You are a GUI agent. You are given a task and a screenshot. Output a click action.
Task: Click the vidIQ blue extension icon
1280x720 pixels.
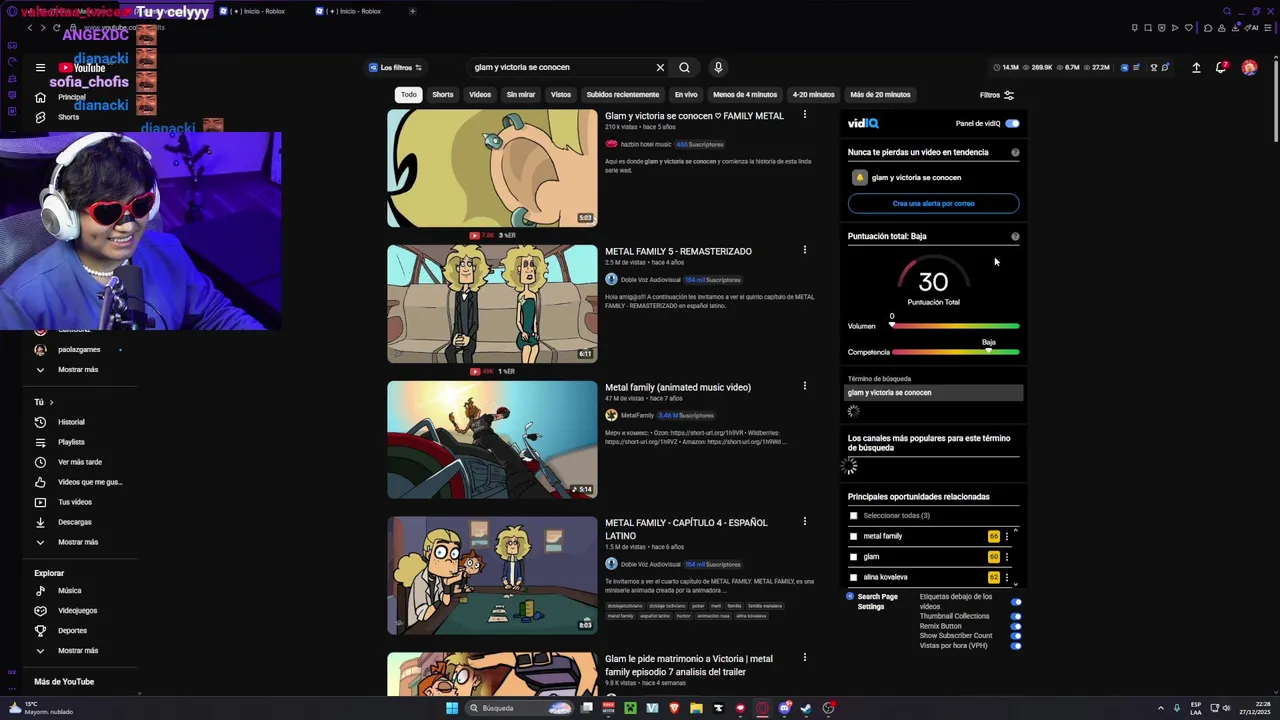(1125, 68)
